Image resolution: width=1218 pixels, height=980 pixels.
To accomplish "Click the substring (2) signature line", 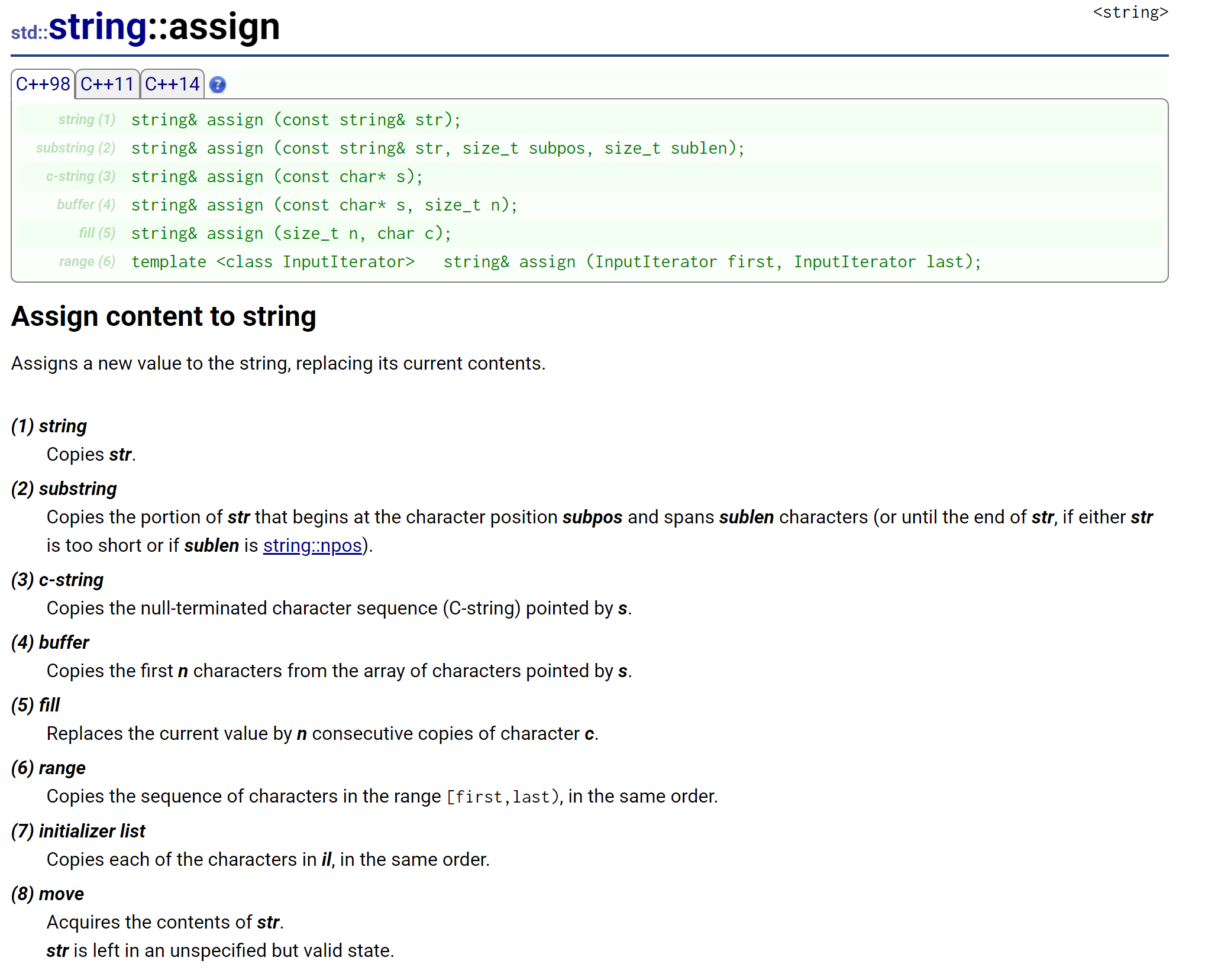I will click(x=438, y=148).
